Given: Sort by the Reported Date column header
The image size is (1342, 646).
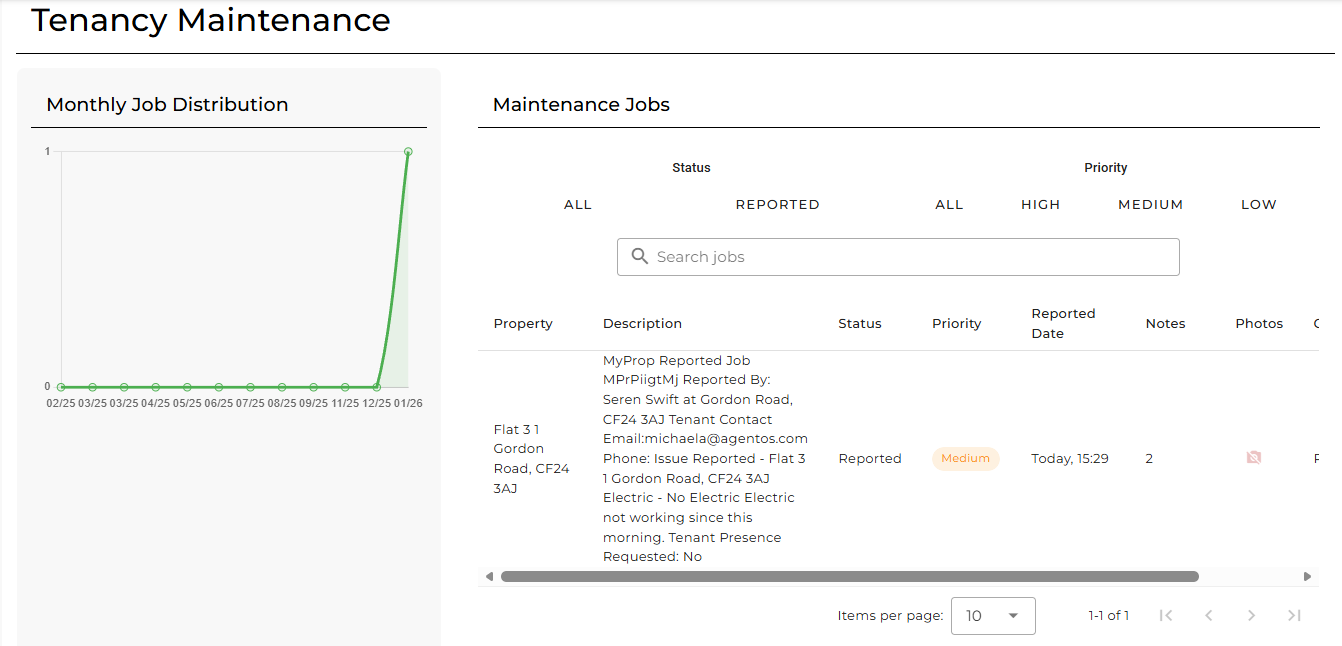Looking at the screenshot, I should (1063, 323).
